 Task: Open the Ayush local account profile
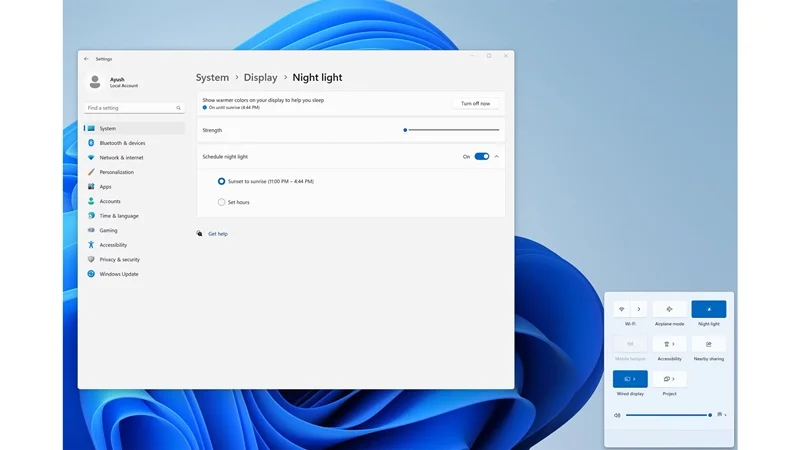point(113,82)
